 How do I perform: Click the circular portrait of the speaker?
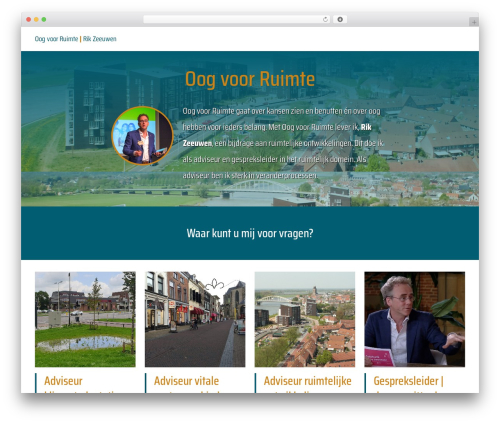pyautogui.click(x=142, y=135)
